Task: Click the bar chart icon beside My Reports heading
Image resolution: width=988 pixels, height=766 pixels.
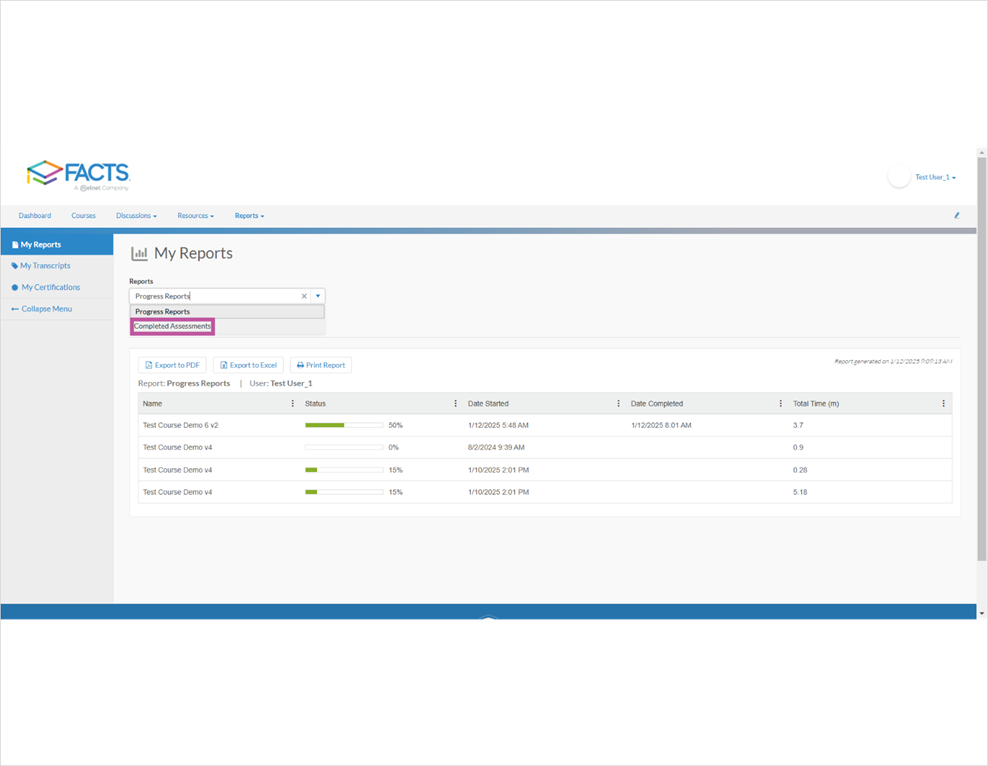Action: click(x=139, y=253)
